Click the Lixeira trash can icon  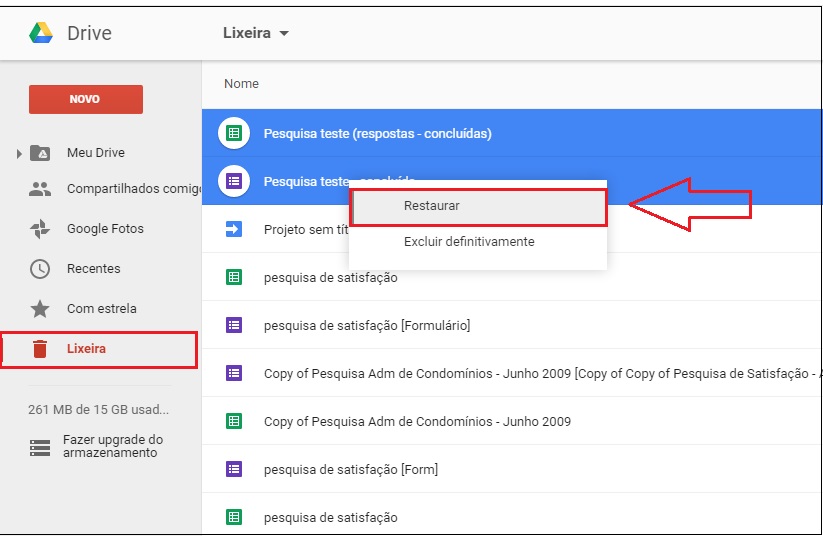tap(40, 349)
